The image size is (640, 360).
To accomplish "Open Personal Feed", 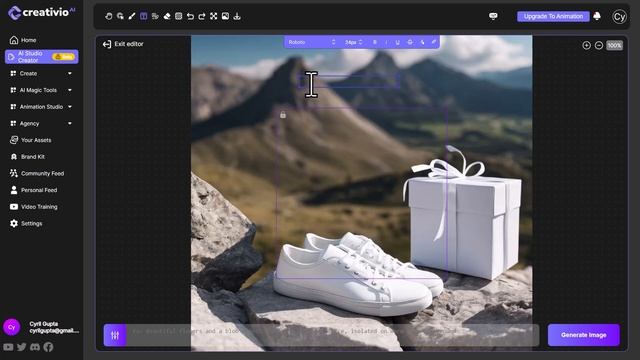I will tap(33, 190).
